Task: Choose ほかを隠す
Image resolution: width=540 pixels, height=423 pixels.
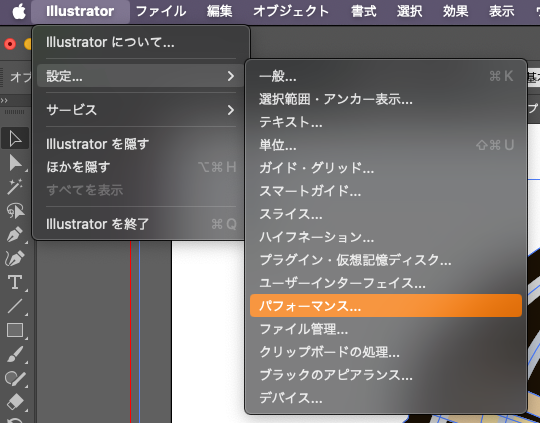Action: click(141, 167)
